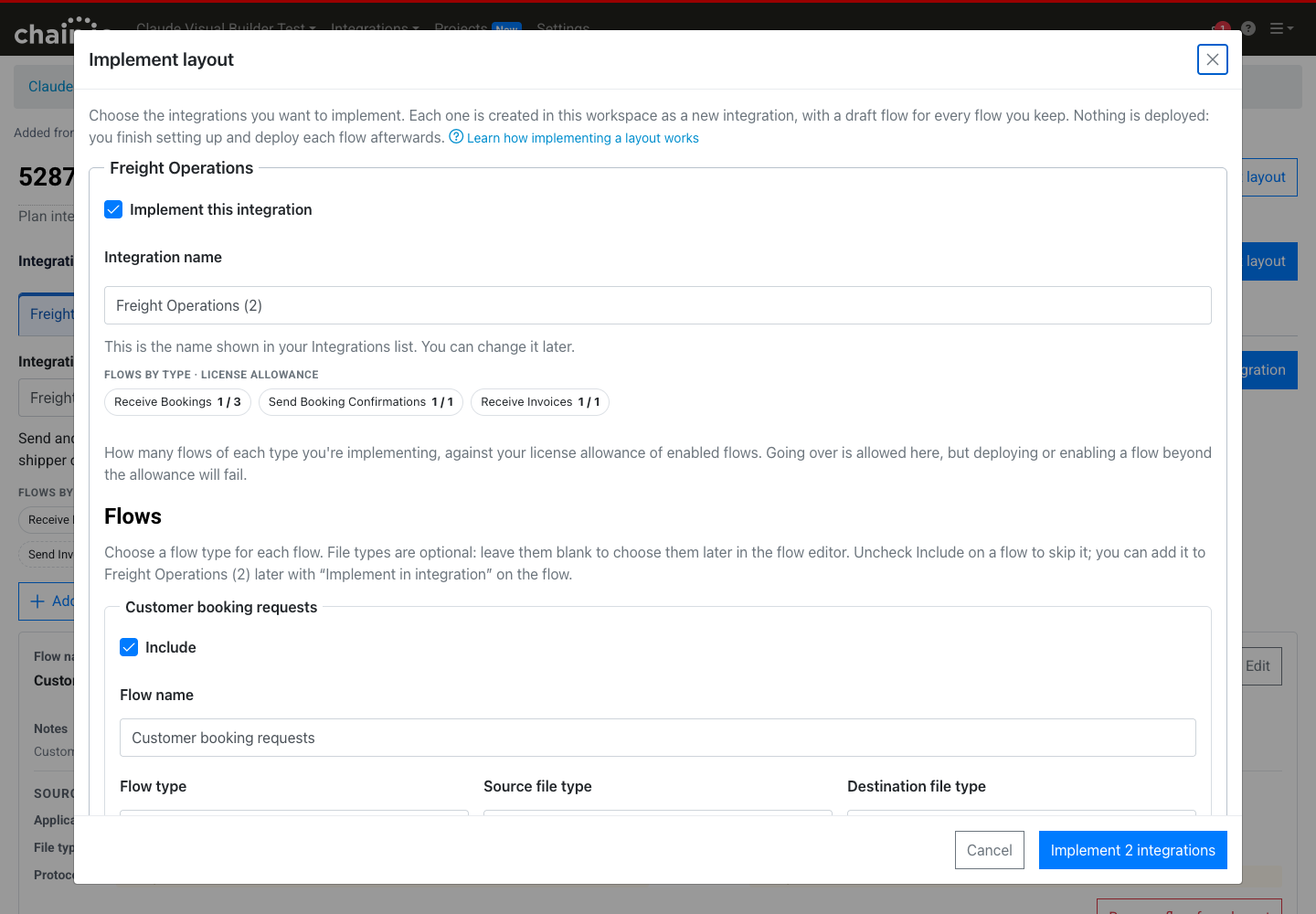The width and height of the screenshot is (1316, 914).
Task: Click the help circle icon beside Learn how
Action: click(456, 137)
